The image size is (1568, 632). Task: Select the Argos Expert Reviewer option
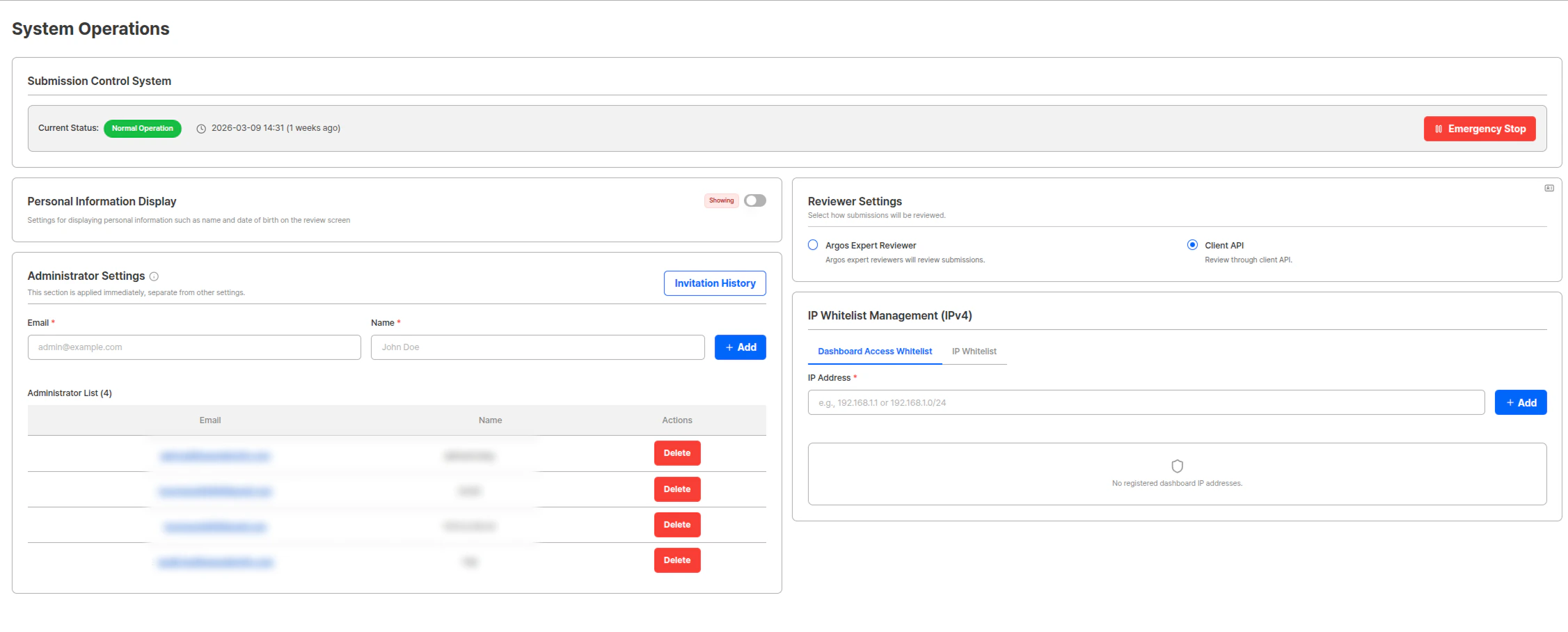[x=813, y=244]
